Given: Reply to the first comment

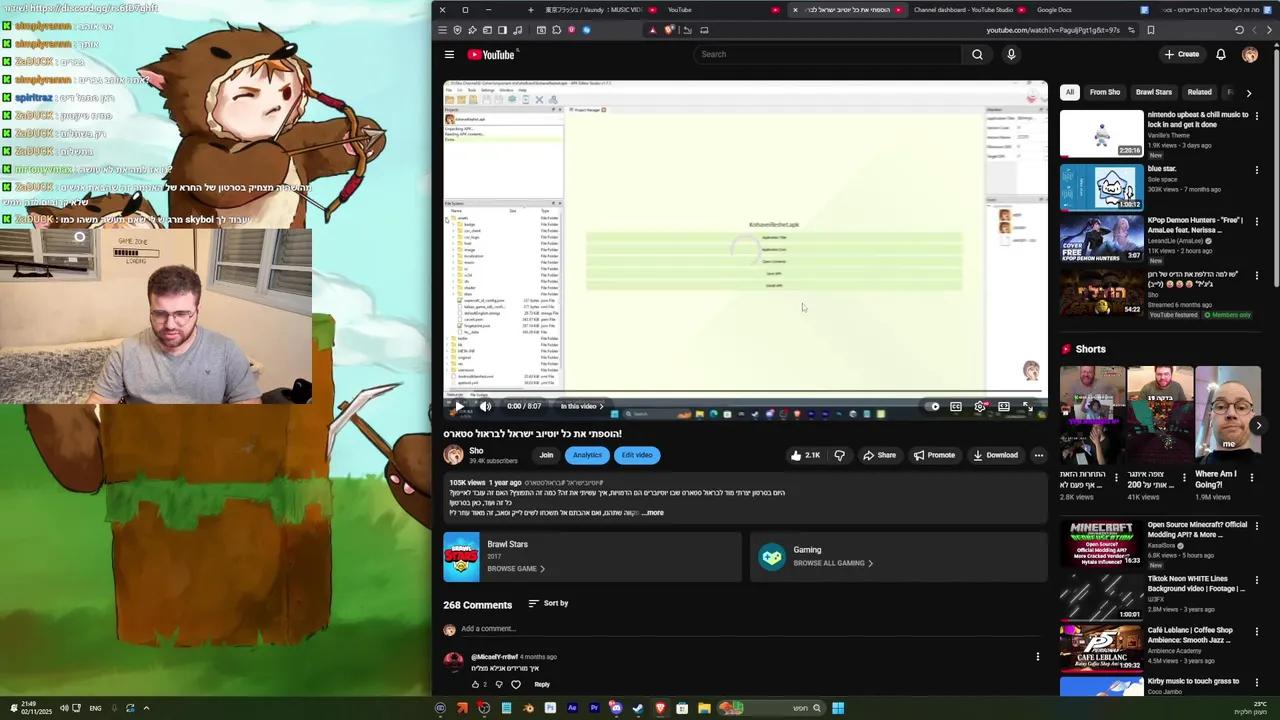Looking at the screenshot, I should click(x=542, y=684).
